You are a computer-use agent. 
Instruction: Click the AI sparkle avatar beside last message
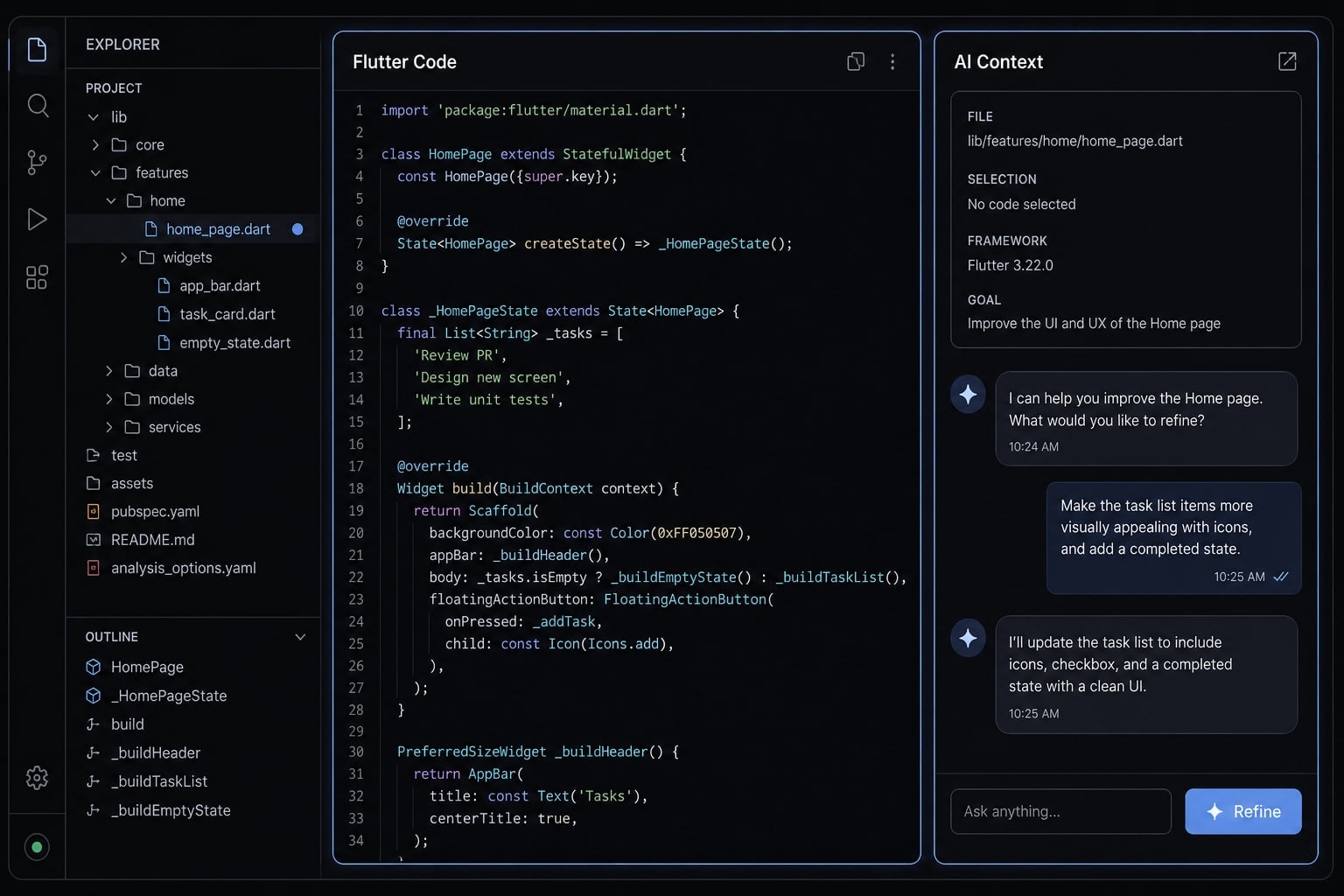968,638
